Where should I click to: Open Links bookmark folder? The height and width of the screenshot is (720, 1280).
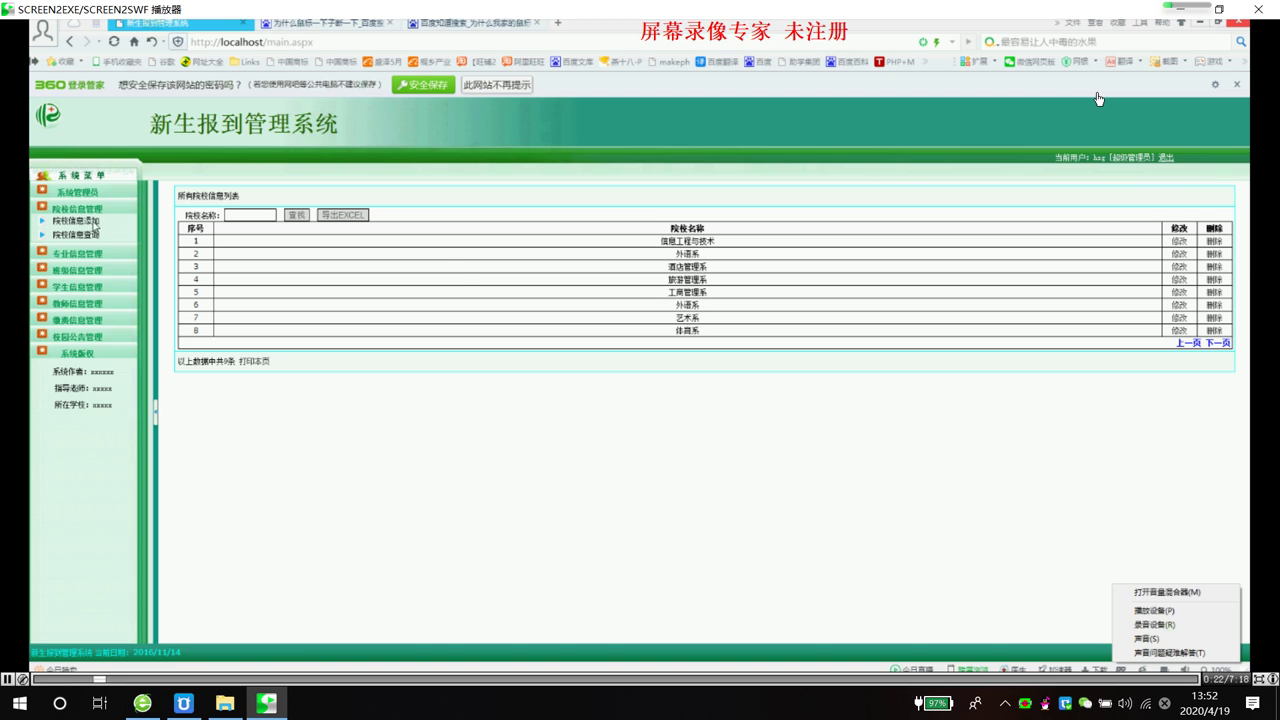pos(245,62)
